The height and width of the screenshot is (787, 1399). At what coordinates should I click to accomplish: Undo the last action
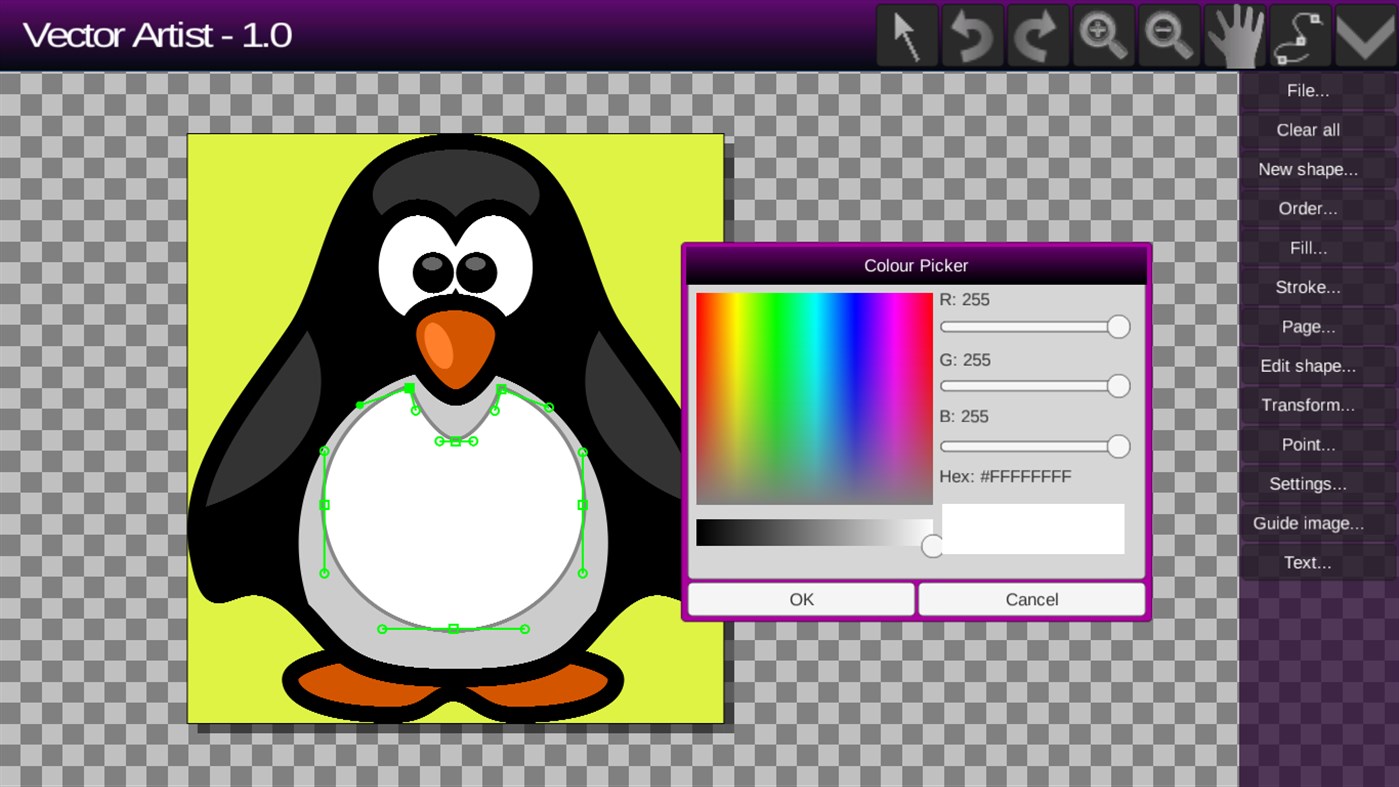tap(971, 34)
